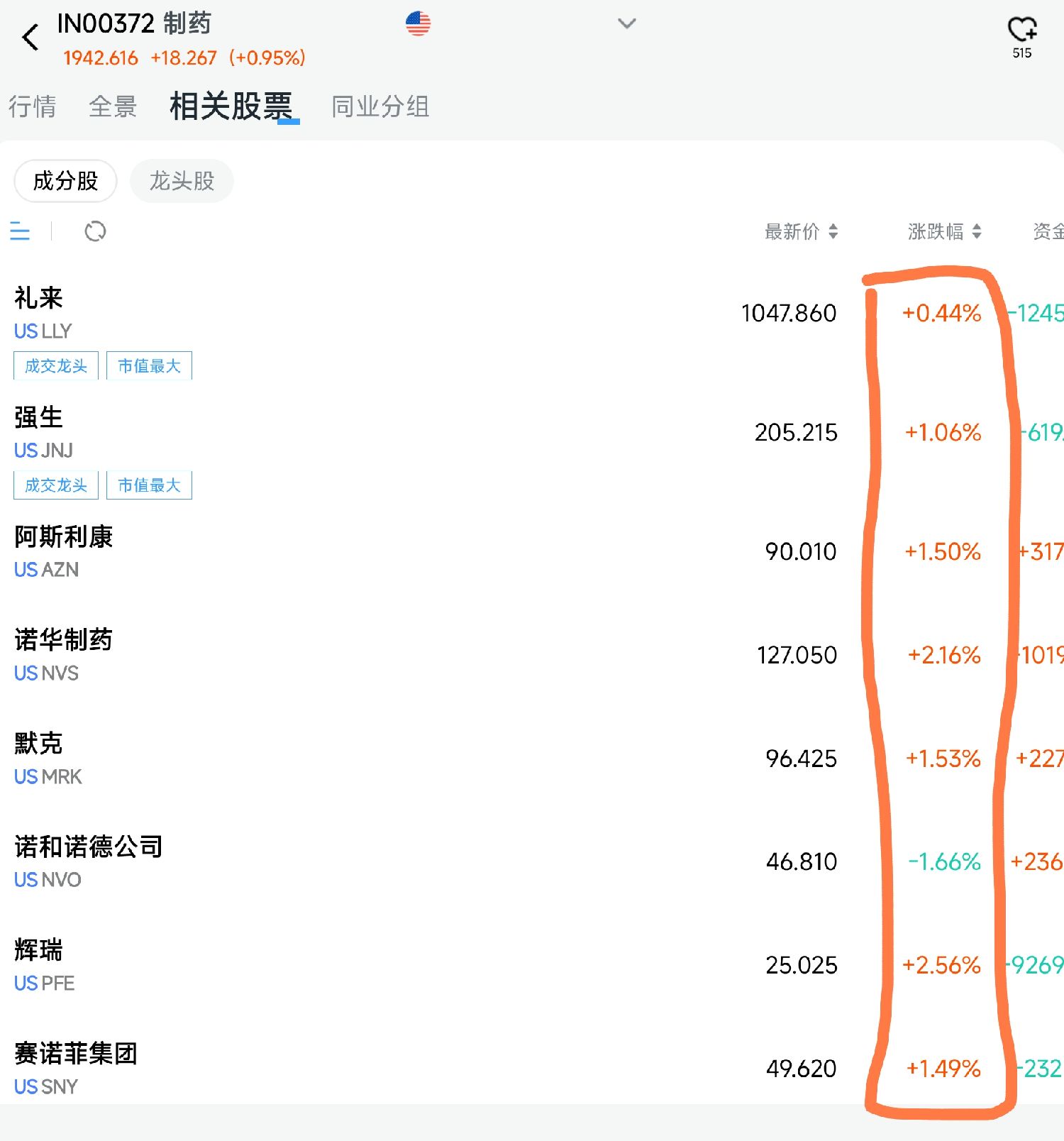
Task: Tap the 49.620 price of 赛诺菲
Action: [802, 1069]
